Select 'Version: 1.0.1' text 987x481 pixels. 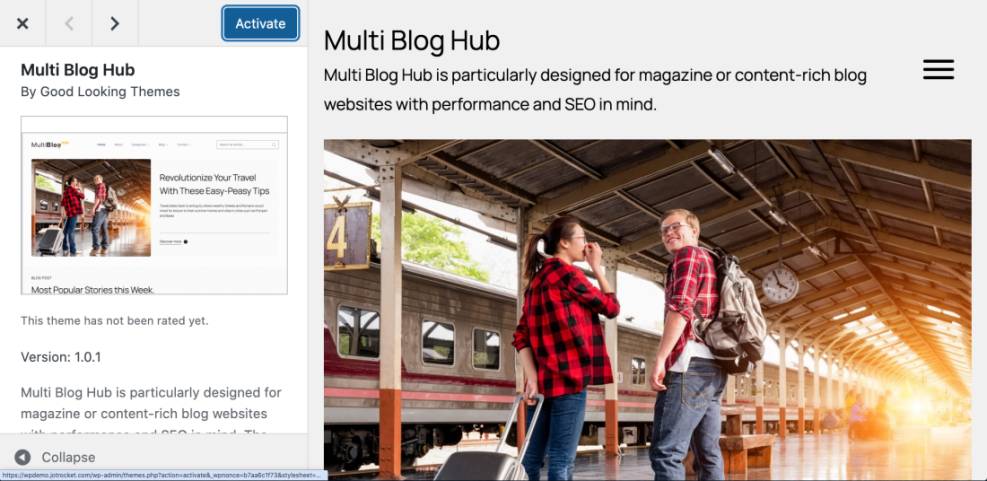pyautogui.click(x=61, y=358)
